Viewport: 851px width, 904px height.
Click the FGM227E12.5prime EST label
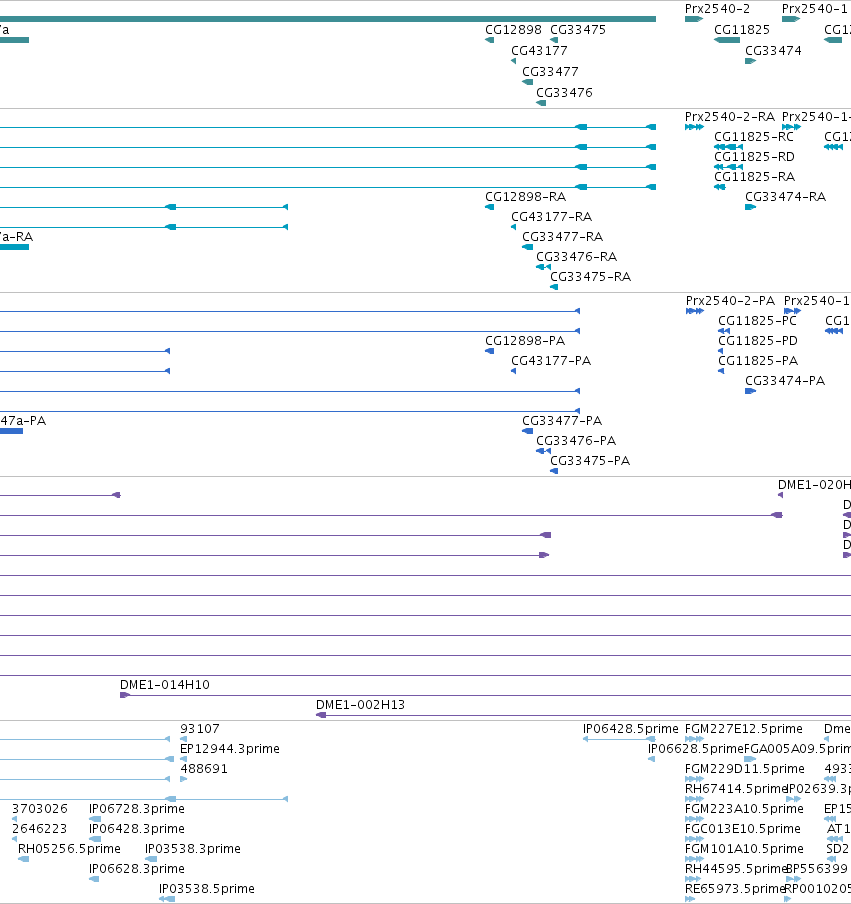pyautogui.click(x=743, y=729)
